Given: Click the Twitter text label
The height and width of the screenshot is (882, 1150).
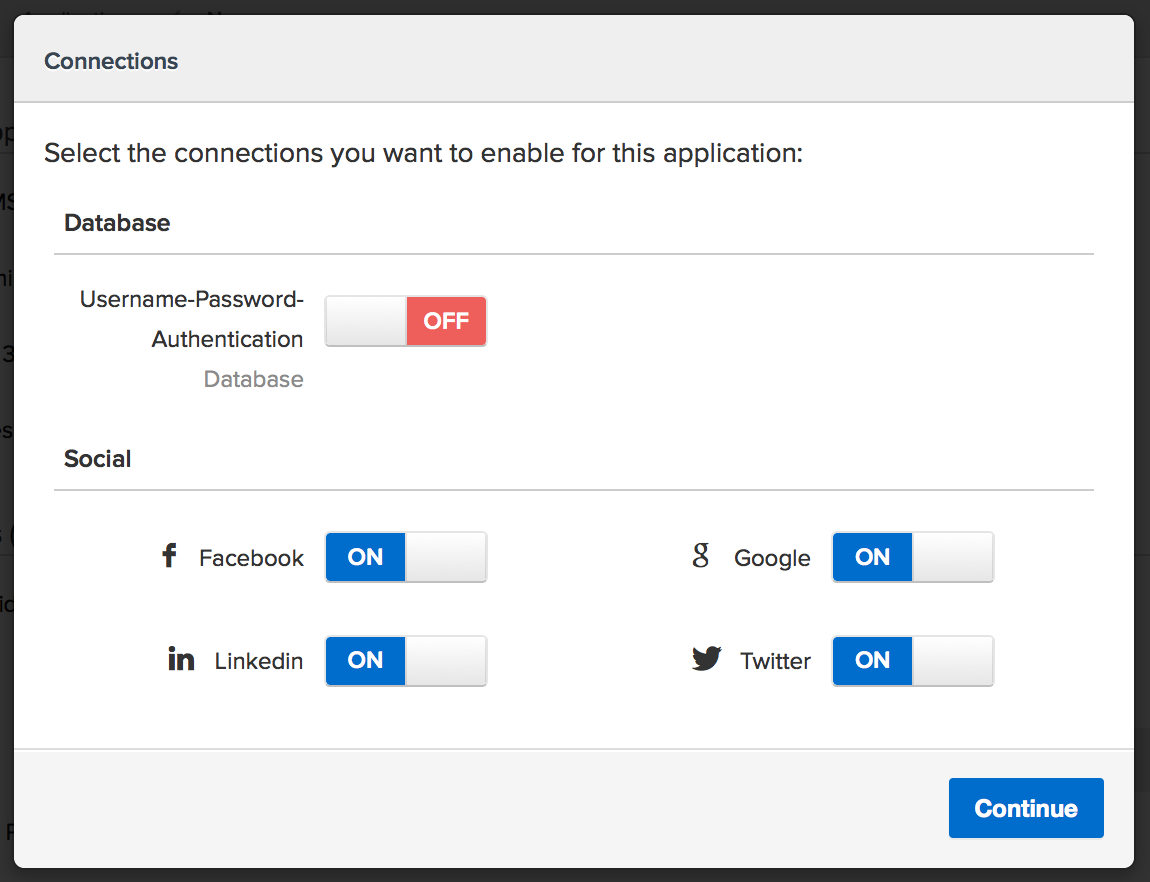Looking at the screenshot, I should 775,661.
